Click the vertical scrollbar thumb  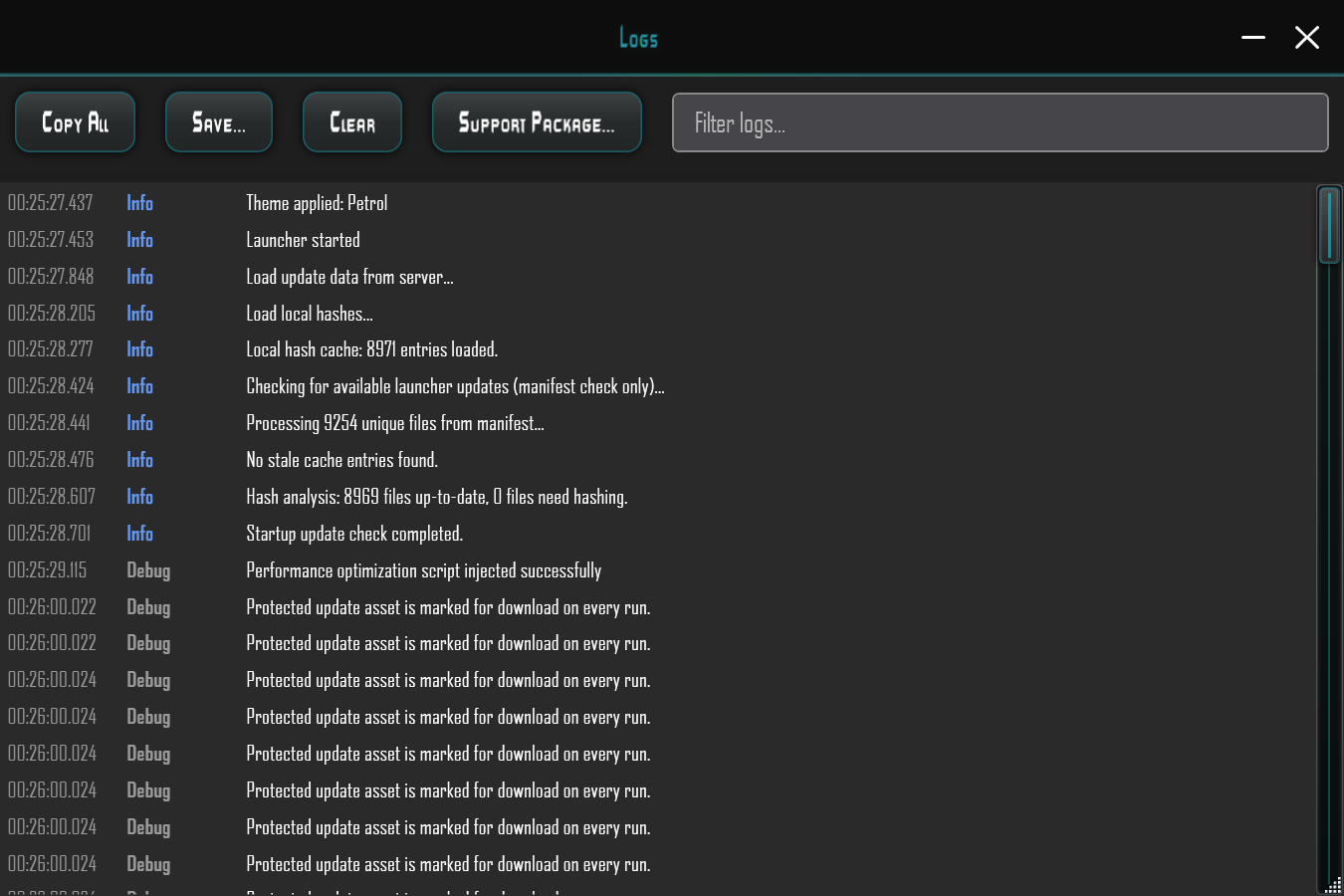(1329, 225)
